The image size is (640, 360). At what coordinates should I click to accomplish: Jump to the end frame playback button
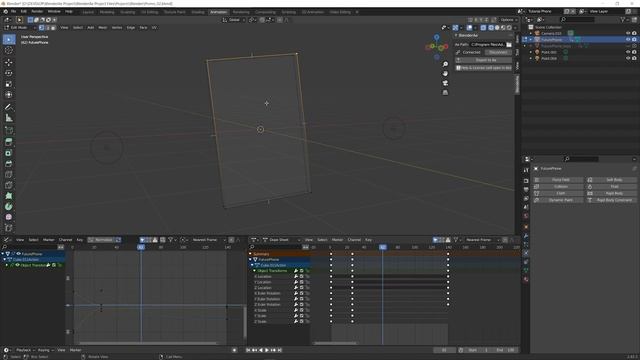(280, 350)
